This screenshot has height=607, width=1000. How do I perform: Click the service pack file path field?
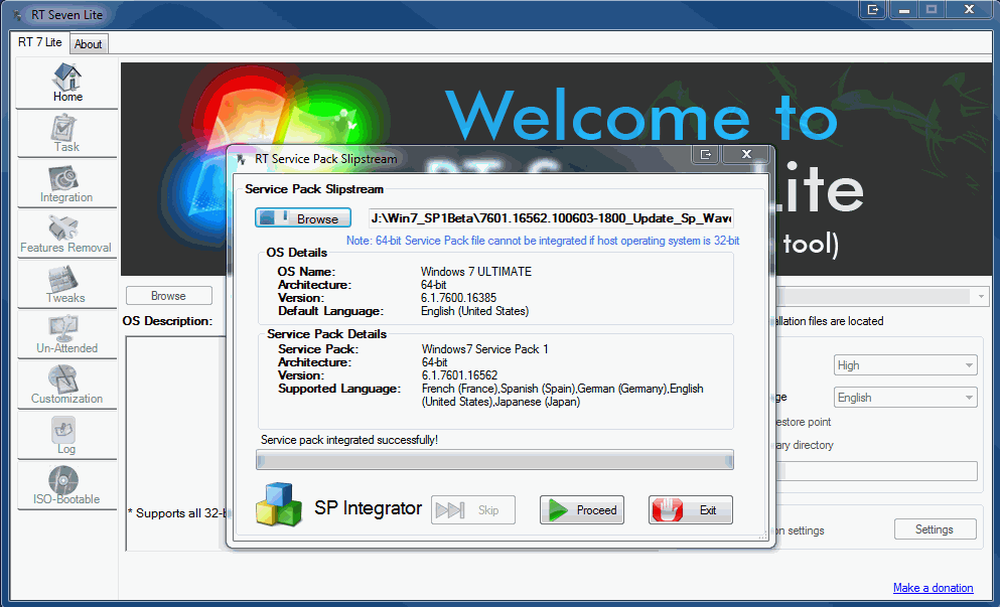pyautogui.click(x=551, y=219)
